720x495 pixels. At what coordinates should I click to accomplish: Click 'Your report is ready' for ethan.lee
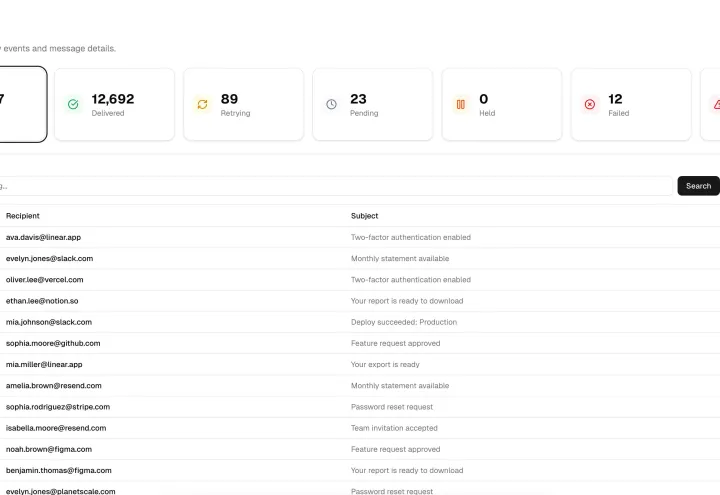tap(407, 301)
